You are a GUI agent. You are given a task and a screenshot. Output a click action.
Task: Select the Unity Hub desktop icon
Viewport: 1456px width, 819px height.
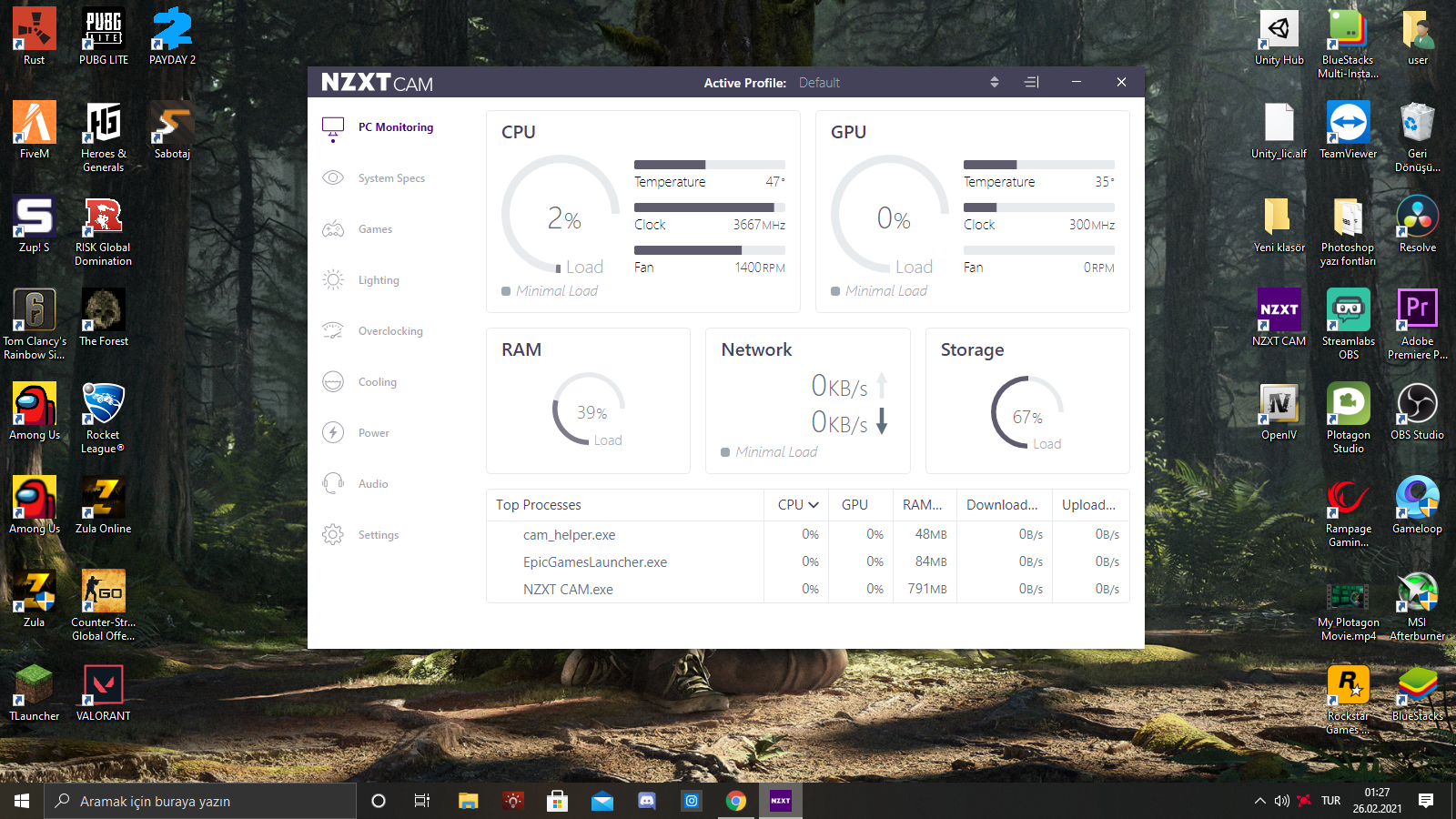coord(1279,36)
